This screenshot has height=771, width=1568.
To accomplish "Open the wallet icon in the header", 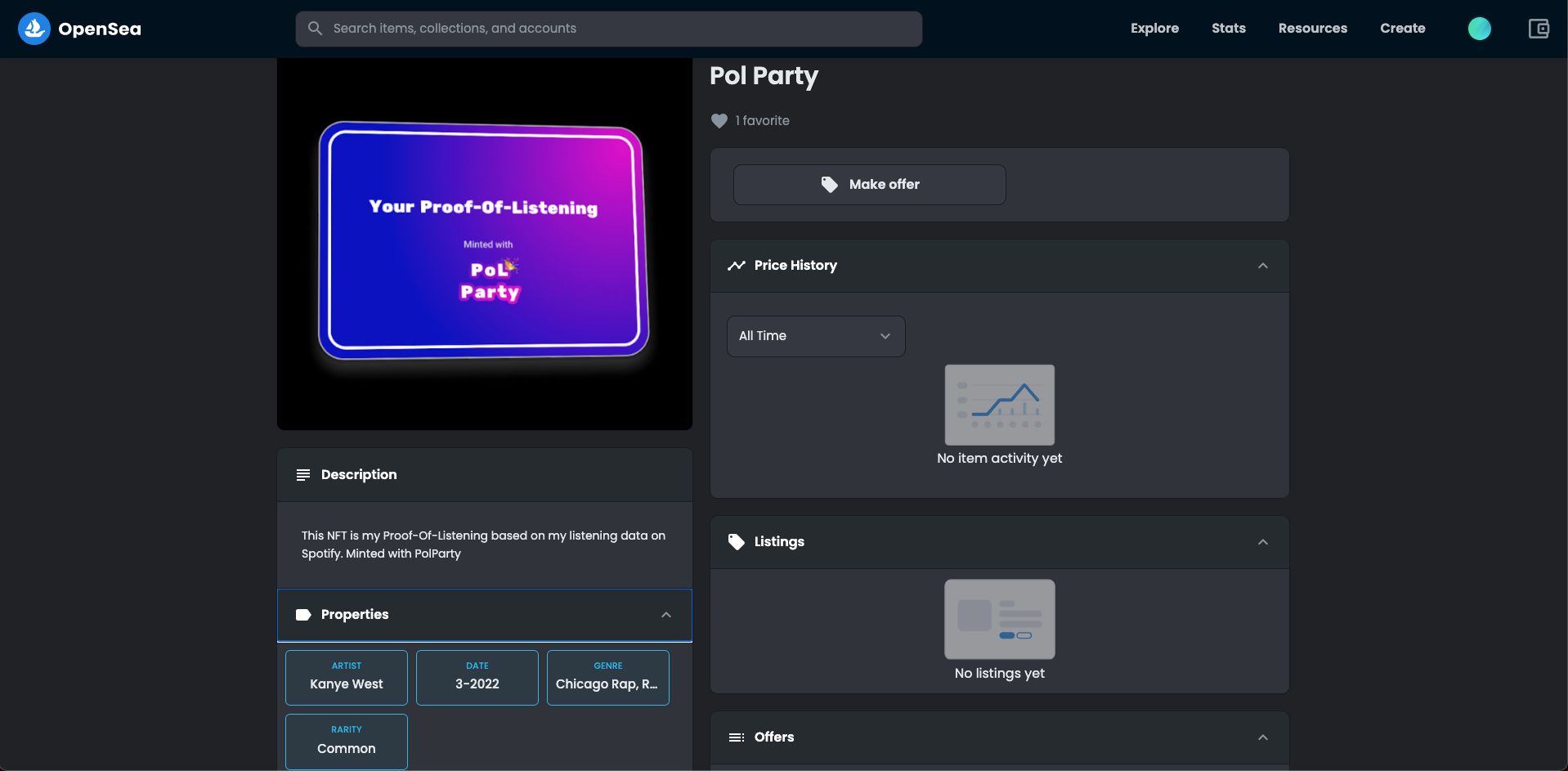I will tap(1539, 29).
